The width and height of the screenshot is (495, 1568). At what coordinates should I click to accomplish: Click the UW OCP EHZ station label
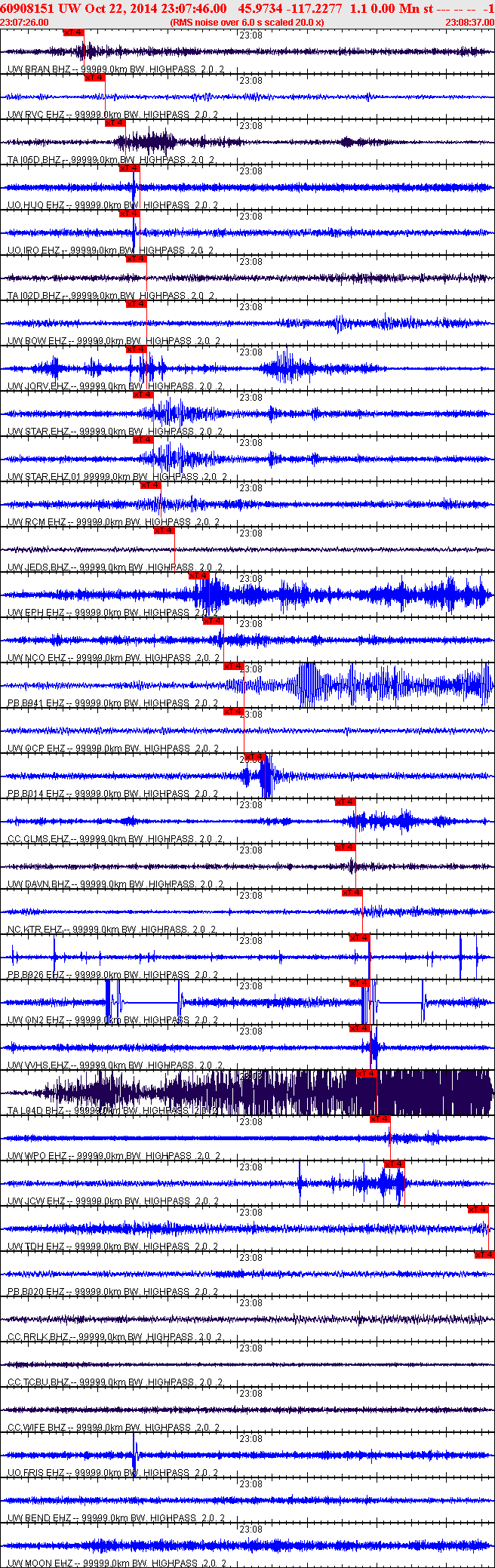click(38, 749)
